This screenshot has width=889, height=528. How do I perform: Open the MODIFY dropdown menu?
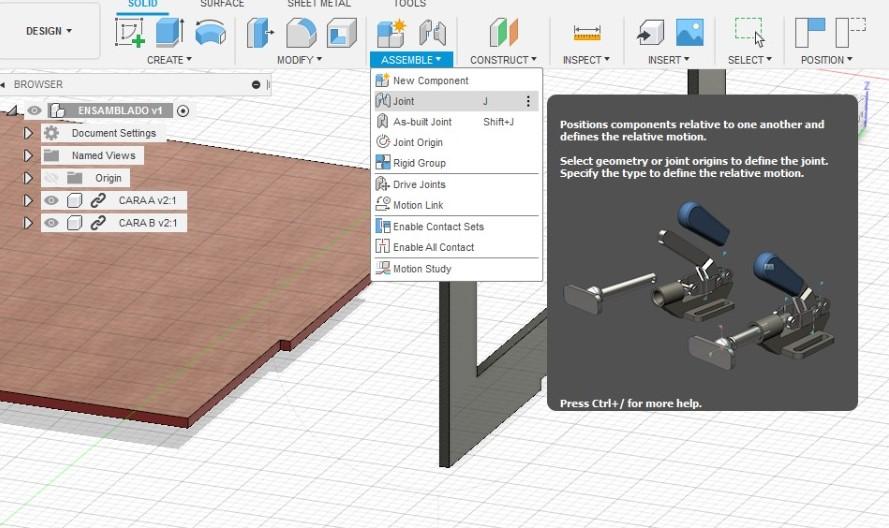click(299, 60)
